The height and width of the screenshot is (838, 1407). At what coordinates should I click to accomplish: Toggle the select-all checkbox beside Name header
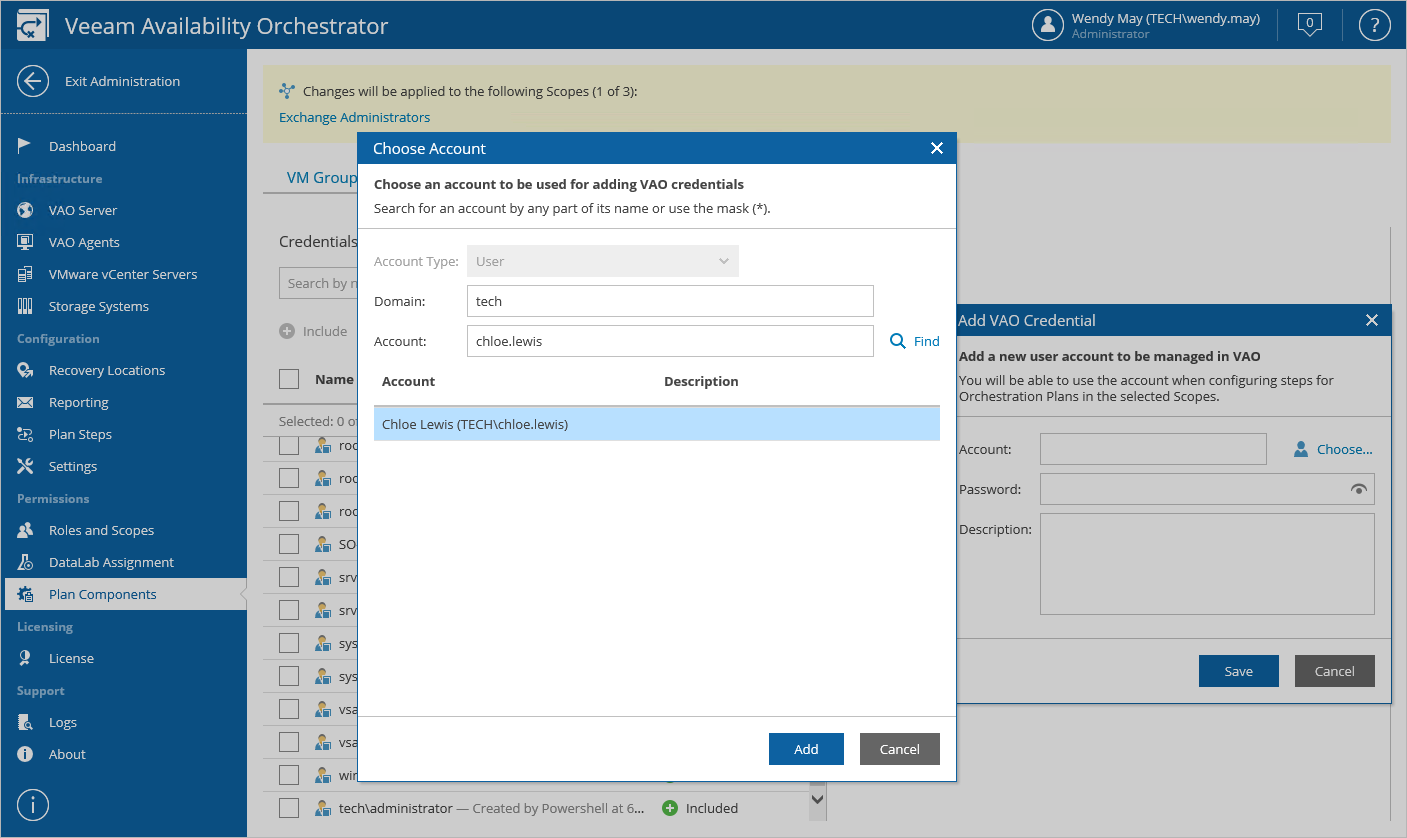click(x=289, y=379)
